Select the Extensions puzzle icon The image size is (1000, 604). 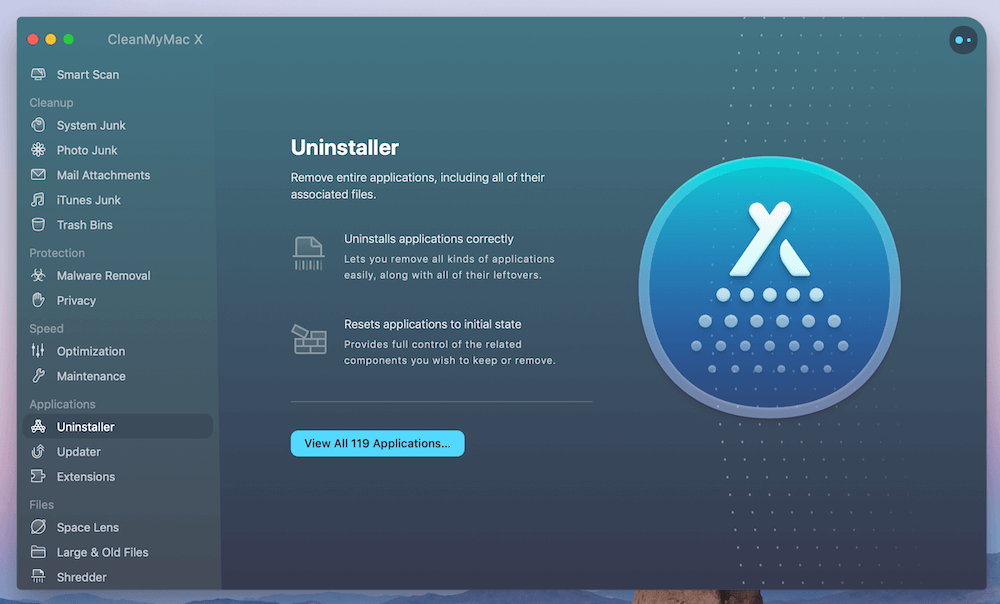(38, 476)
